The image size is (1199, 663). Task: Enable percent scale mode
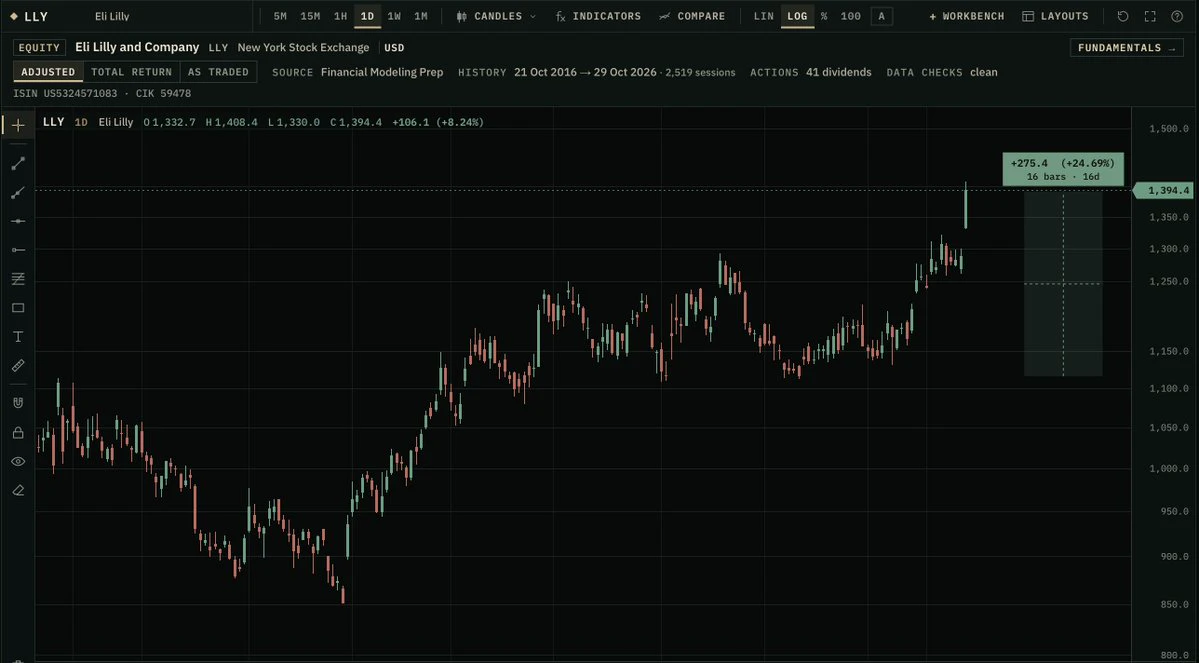[824, 16]
